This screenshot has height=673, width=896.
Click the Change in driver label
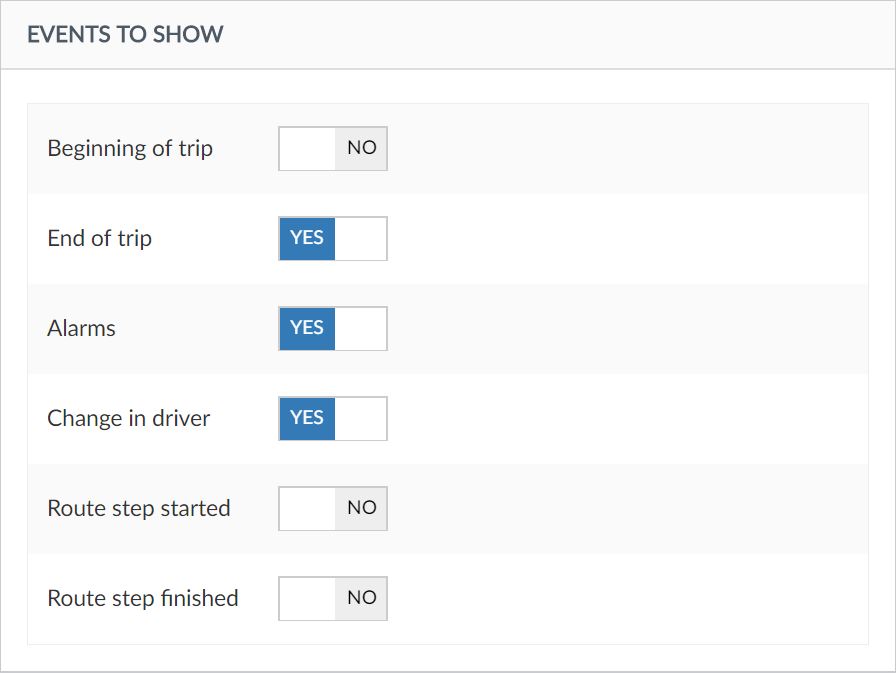[128, 419]
